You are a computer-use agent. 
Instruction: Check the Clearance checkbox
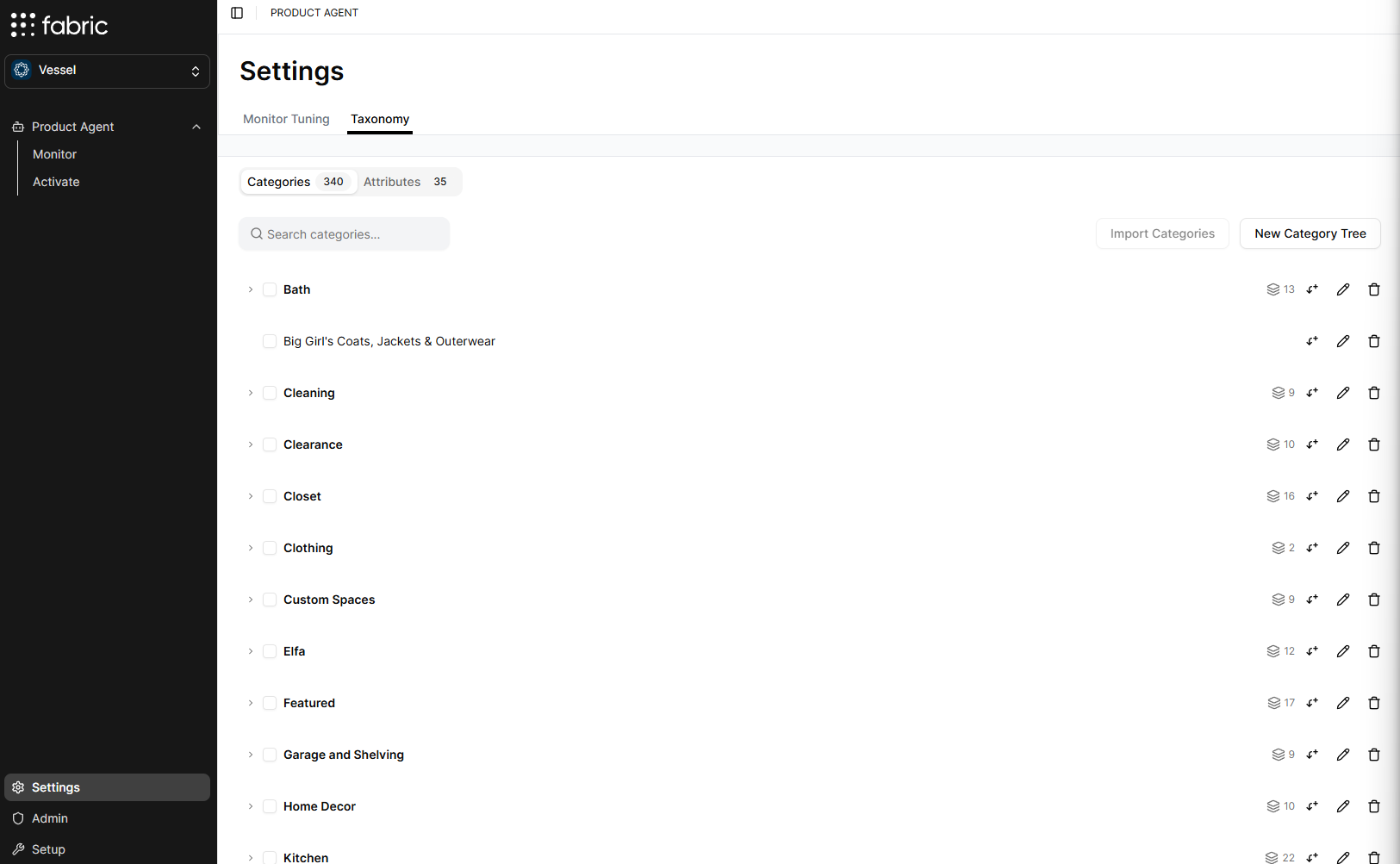(x=270, y=444)
